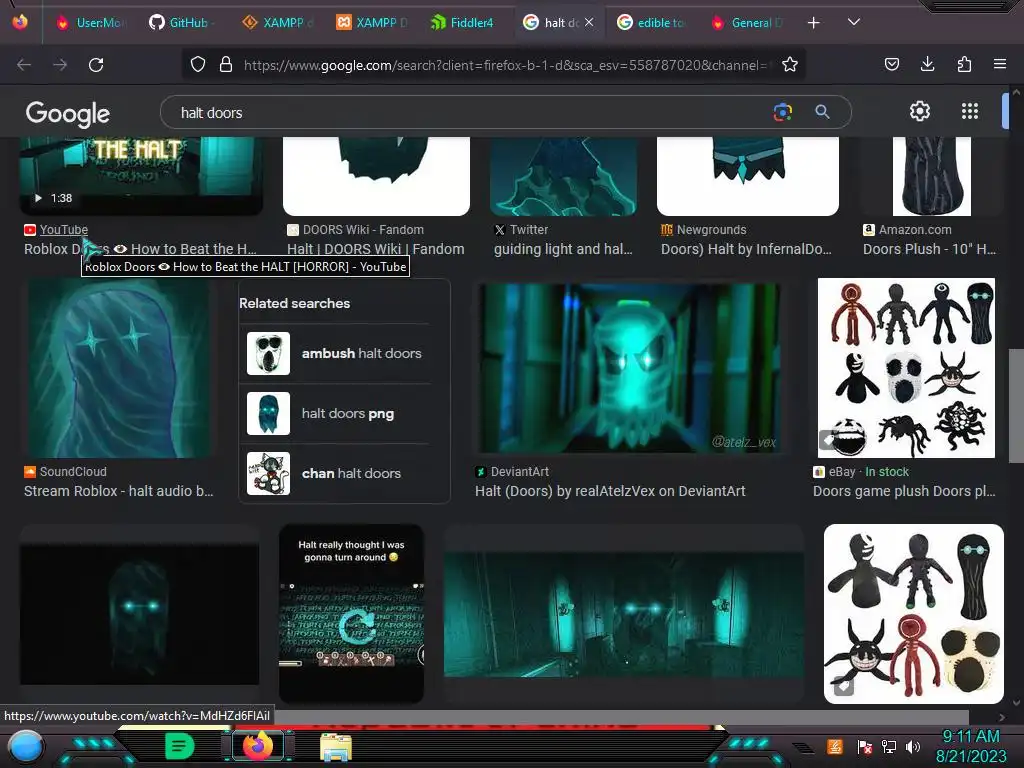Viewport: 1024px width, 768px height.
Task: Reload the current Google page
Action: pos(96,65)
